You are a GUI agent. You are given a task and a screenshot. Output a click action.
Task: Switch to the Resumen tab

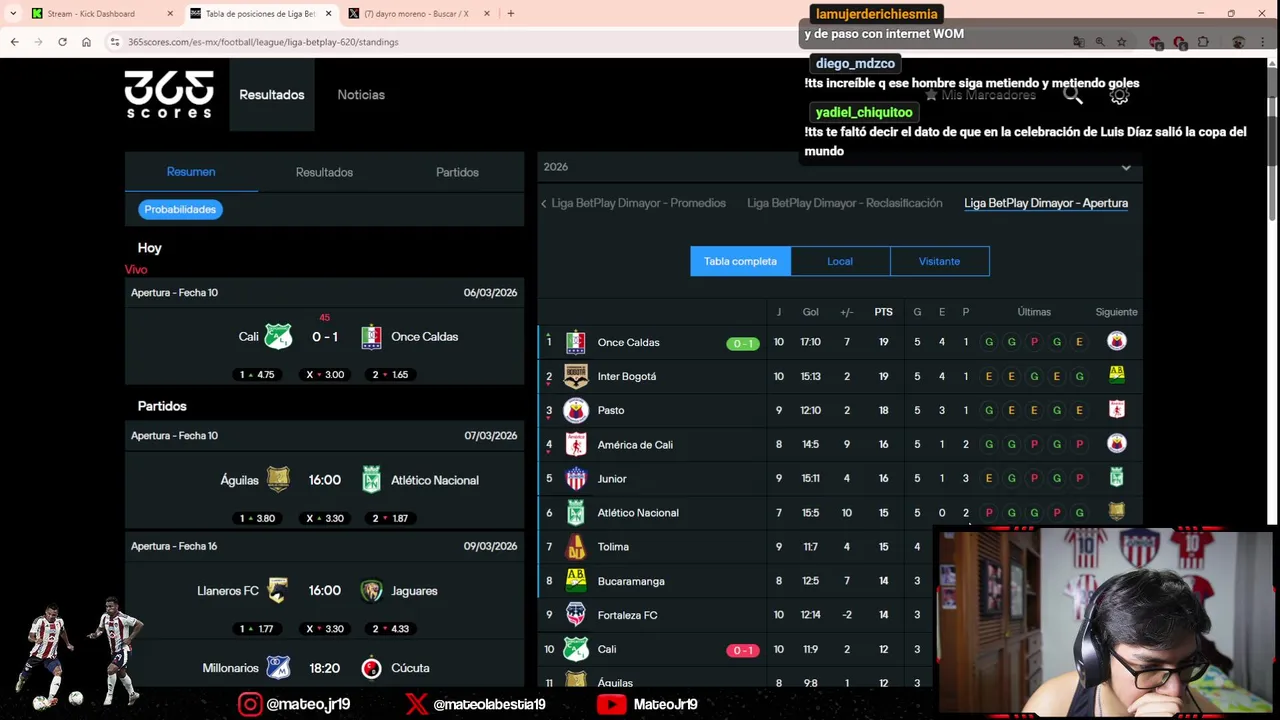[x=191, y=172]
